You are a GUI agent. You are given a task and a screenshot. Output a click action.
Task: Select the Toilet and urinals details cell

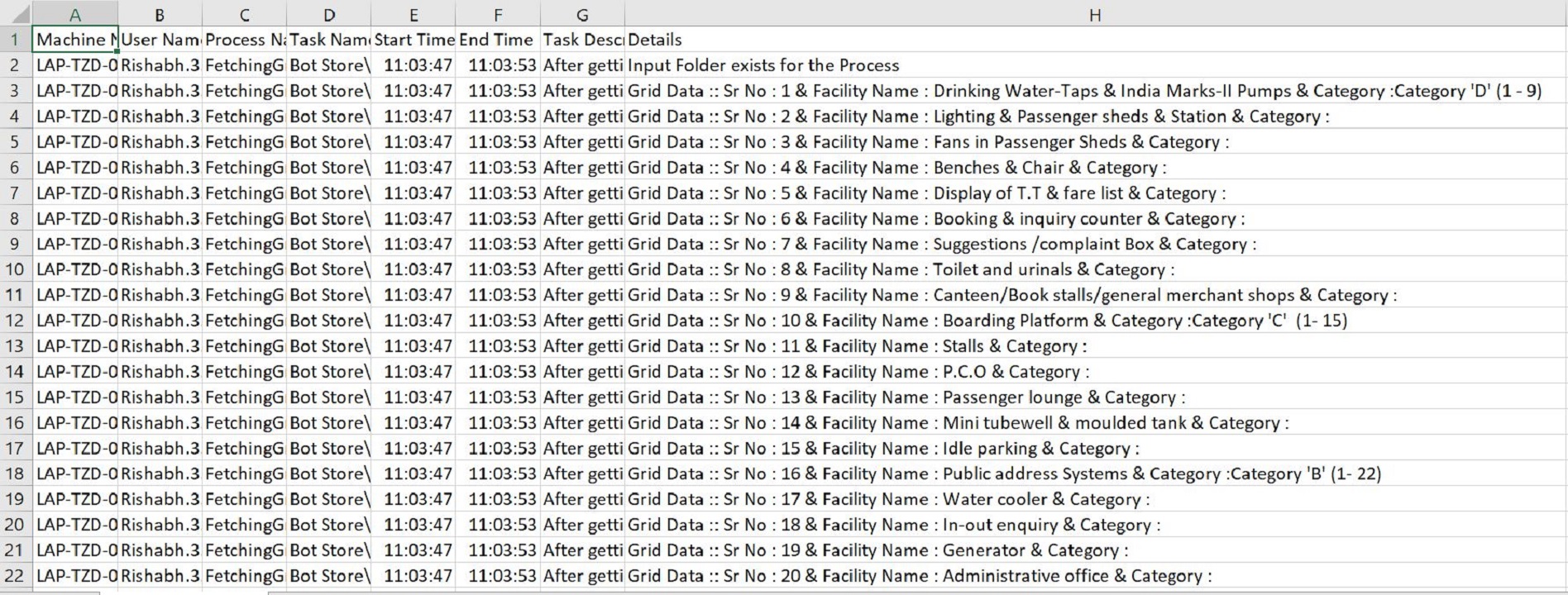point(1095,269)
